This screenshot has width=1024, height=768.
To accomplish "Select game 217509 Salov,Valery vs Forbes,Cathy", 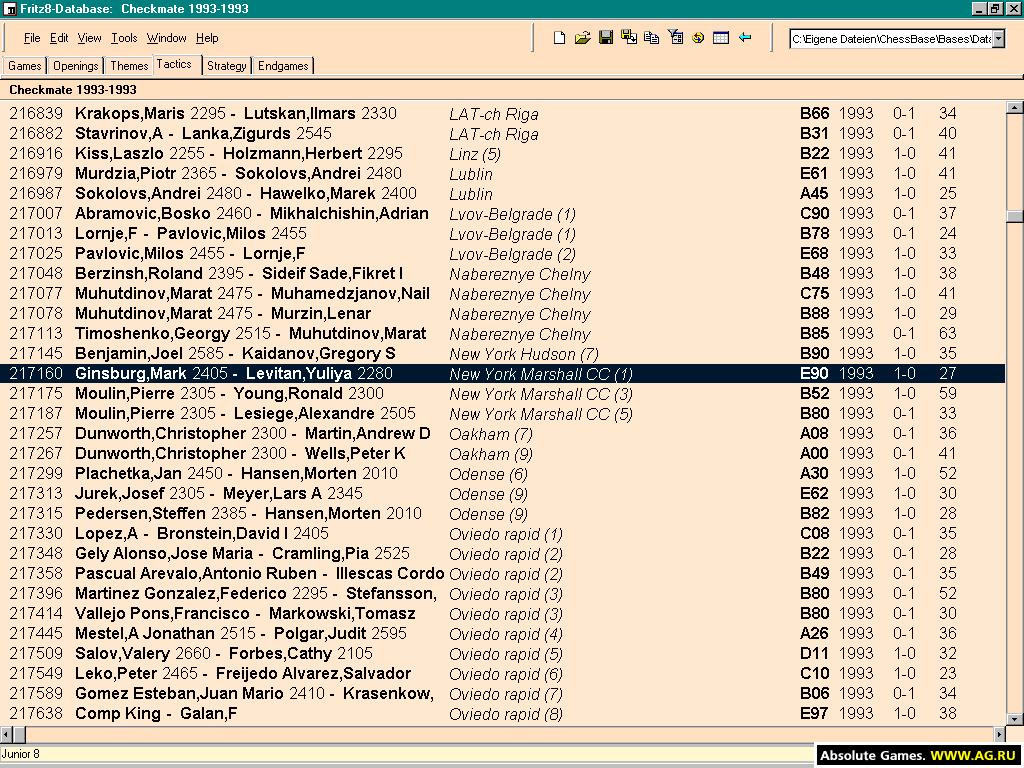I will 503,654.
